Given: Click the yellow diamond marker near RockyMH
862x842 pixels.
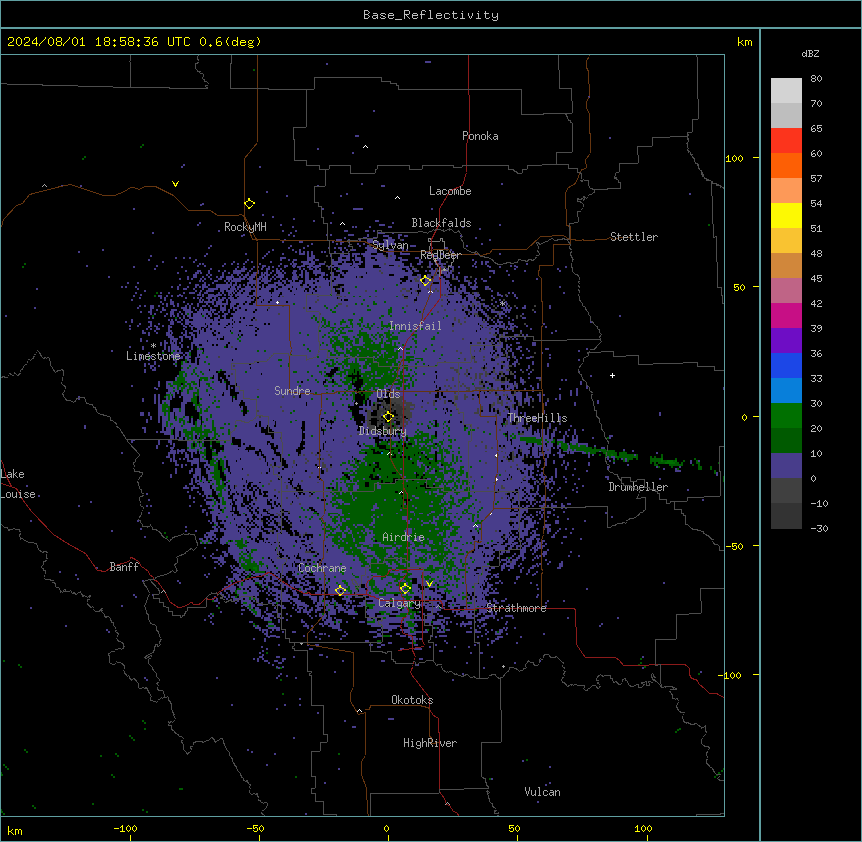Looking at the screenshot, I should coord(250,204).
